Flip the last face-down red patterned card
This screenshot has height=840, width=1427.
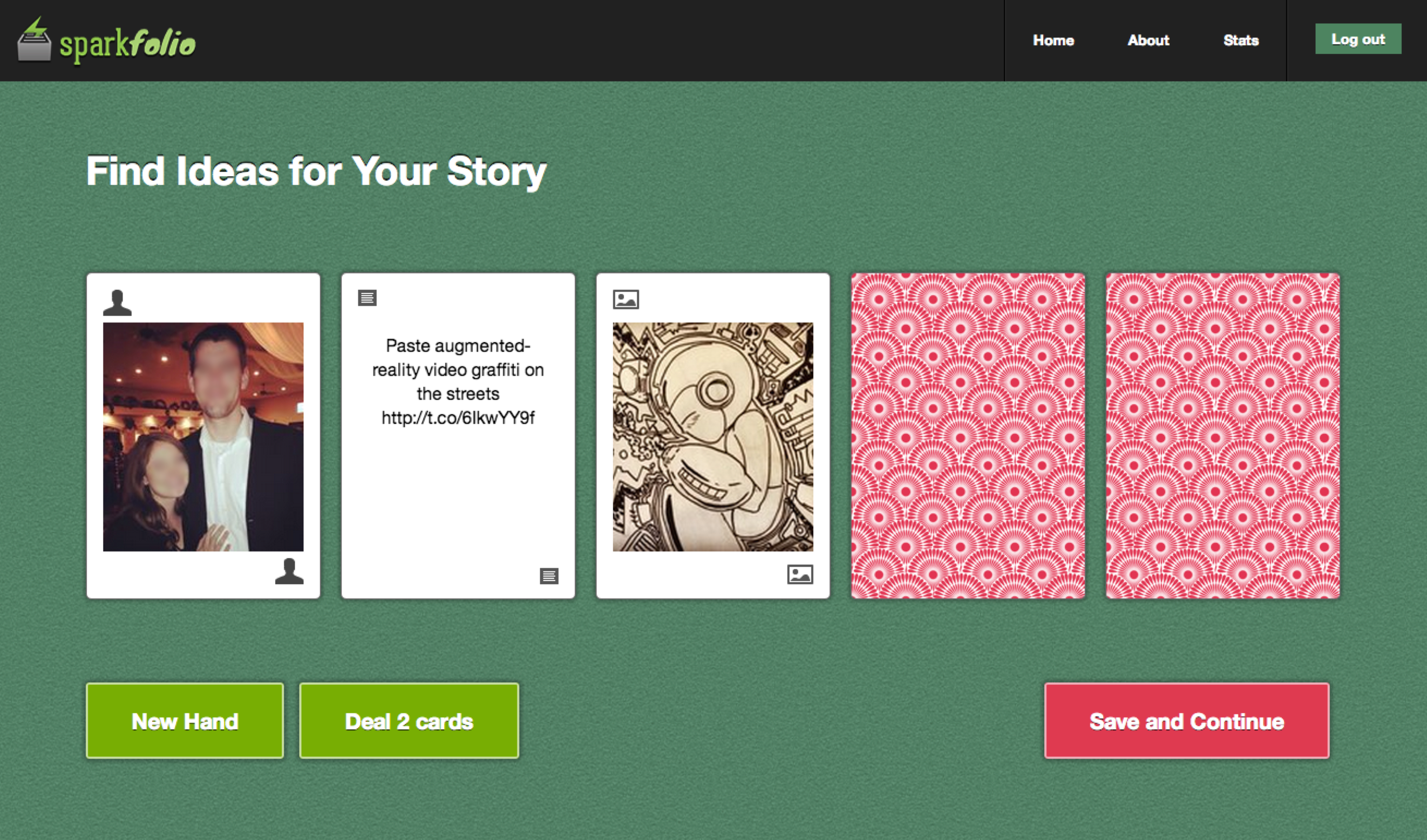[1222, 436]
